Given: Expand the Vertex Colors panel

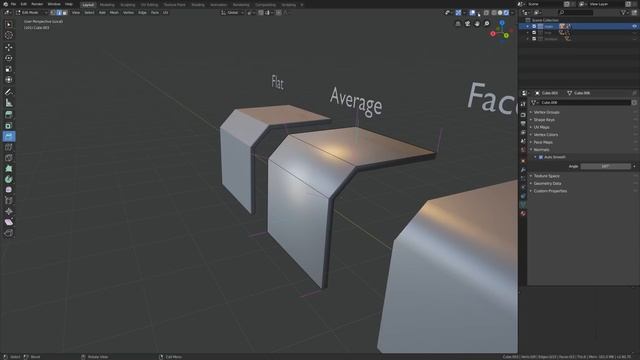Looking at the screenshot, I should pyautogui.click(x=546, y=135).
